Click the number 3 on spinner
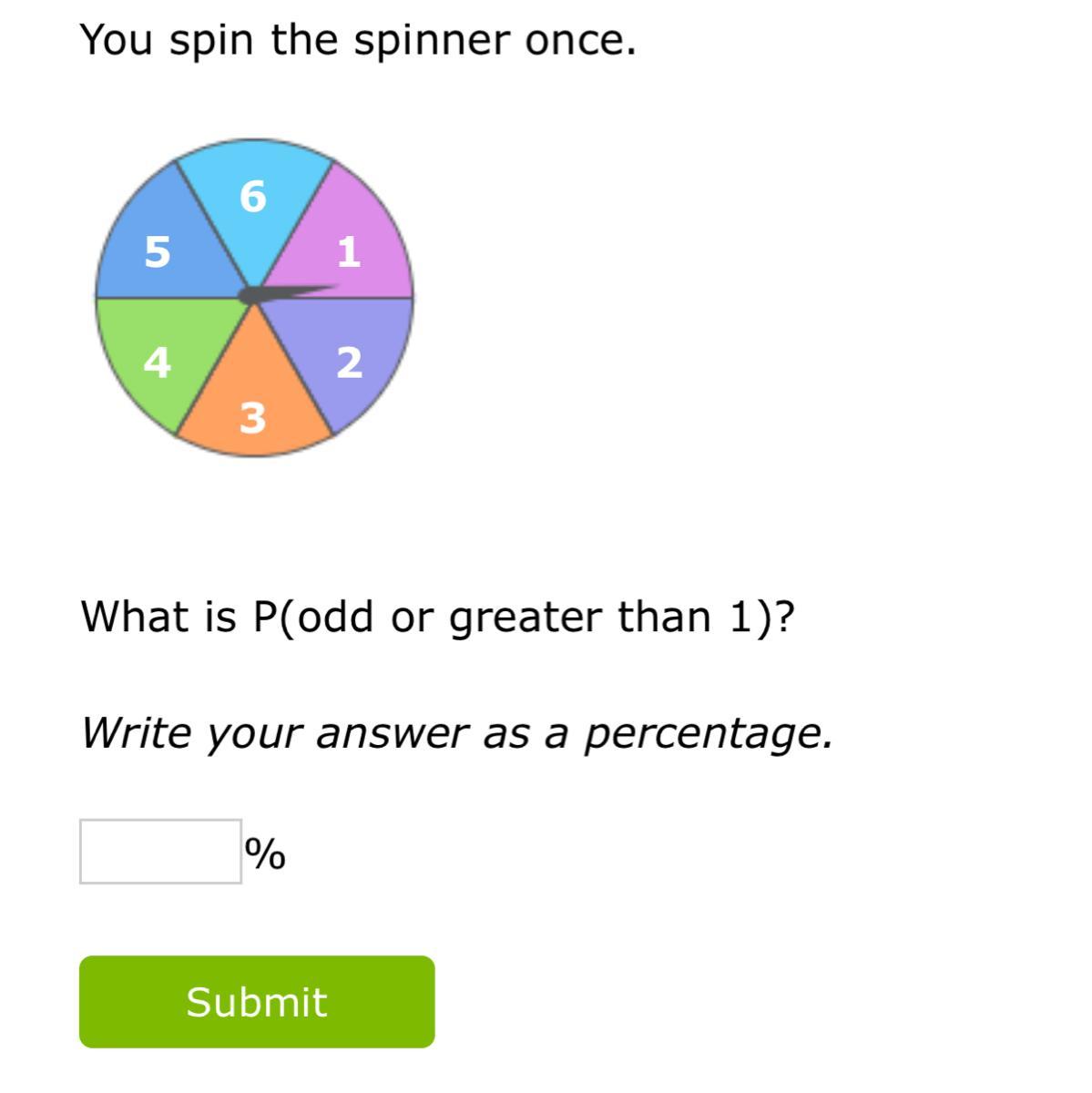The image size is (1092, 1093). click(x=253, y=418)
